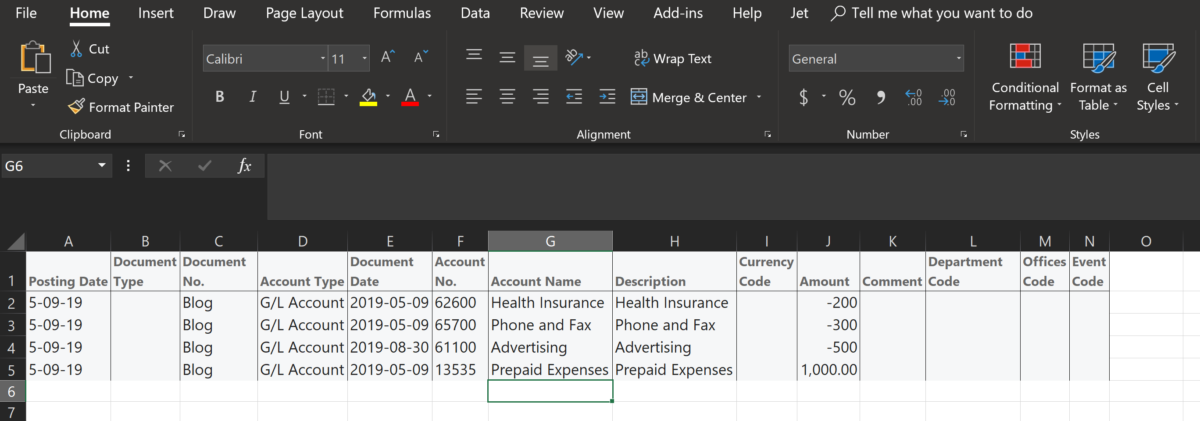The image size is (1200, 421).
Task: Toggle Underline formatting
Action: pos(283,97)
